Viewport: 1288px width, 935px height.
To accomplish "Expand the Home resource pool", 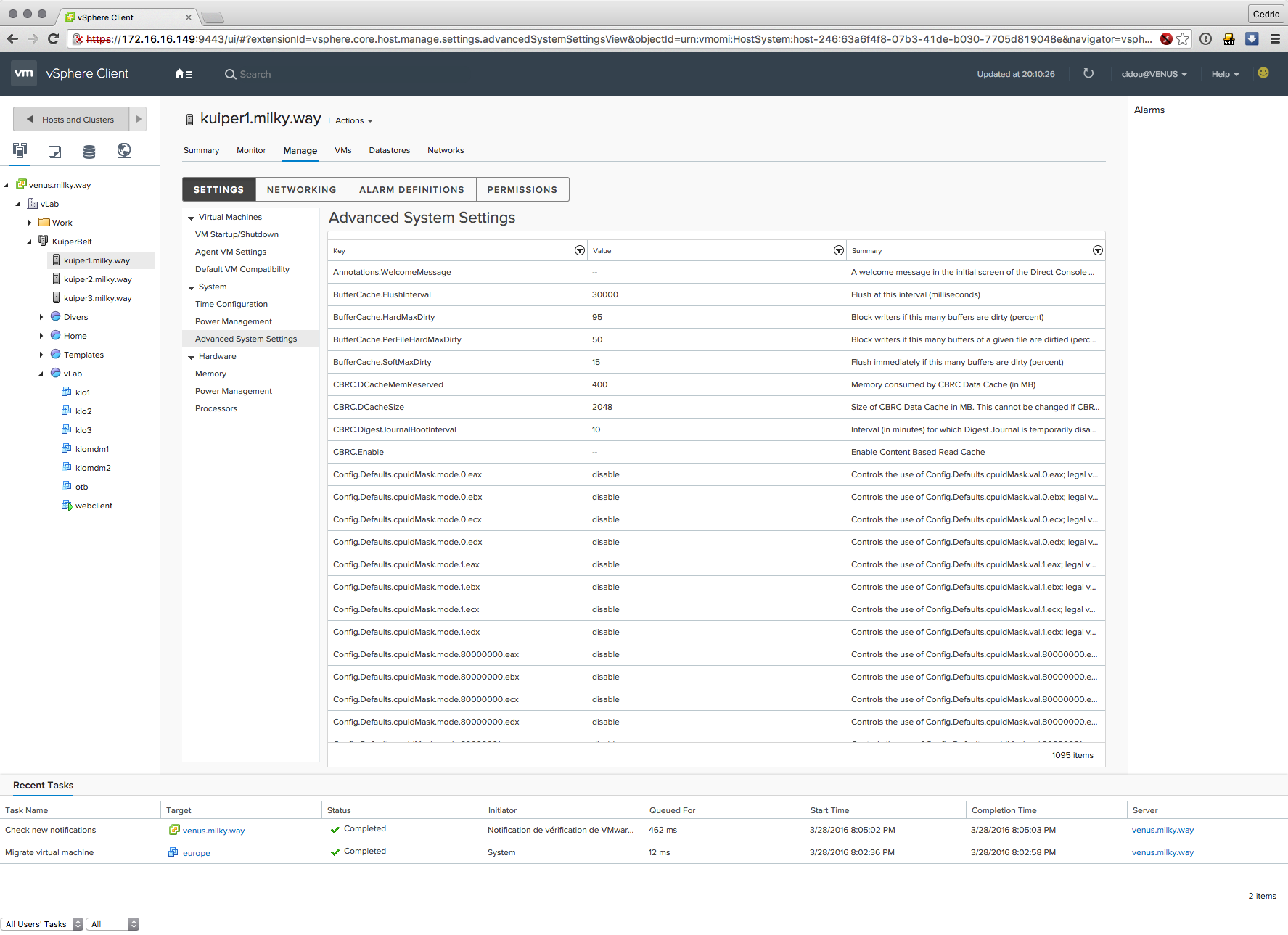I will point(41,336).
